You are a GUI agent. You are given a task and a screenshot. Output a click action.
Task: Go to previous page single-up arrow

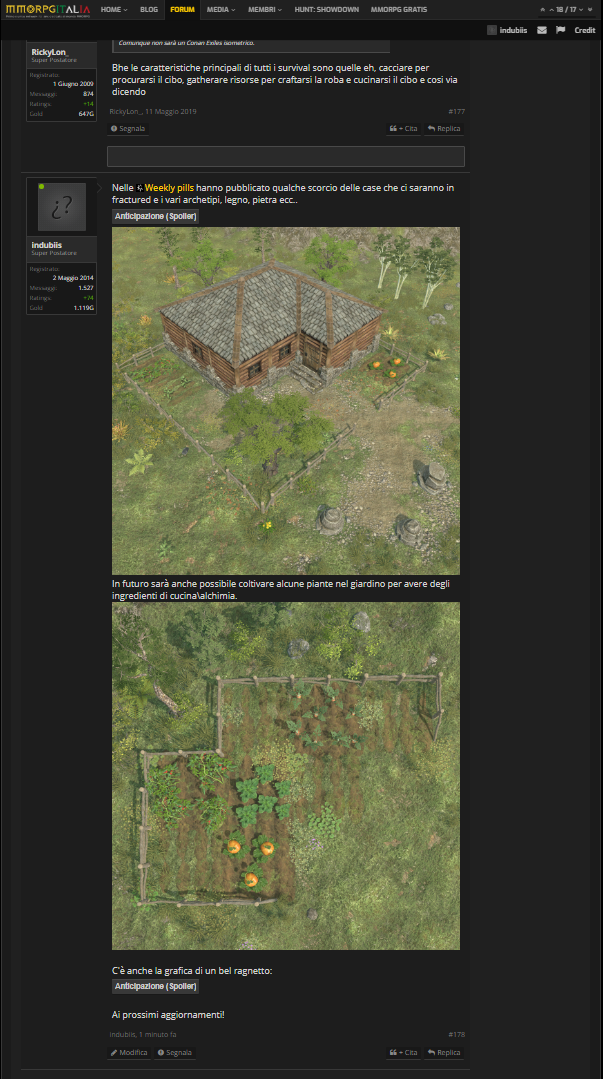(x=551, y=10)
